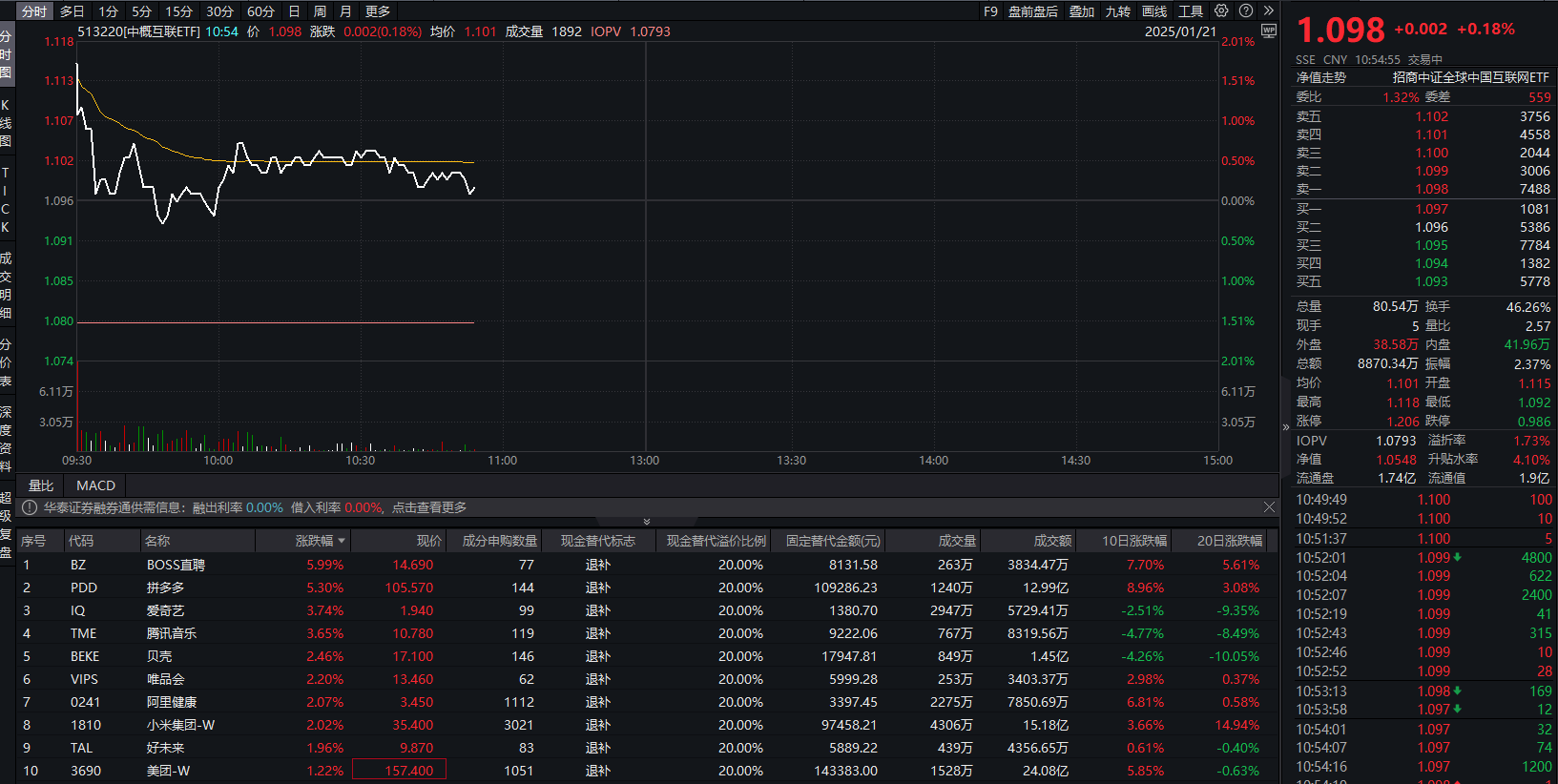Enable 九转 indicator

tap(1118, 11)
